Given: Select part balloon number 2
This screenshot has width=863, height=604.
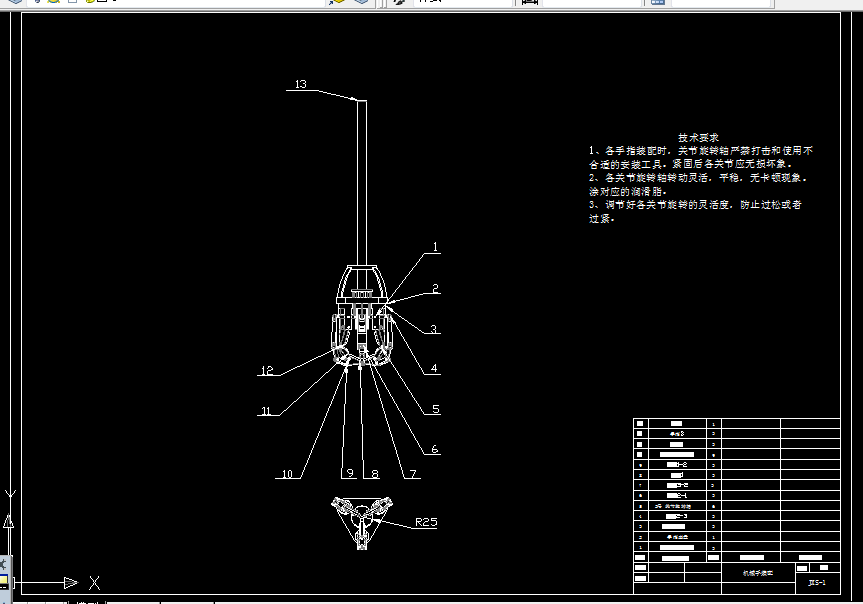Looking at the screenshot, I should coord(435,288).
